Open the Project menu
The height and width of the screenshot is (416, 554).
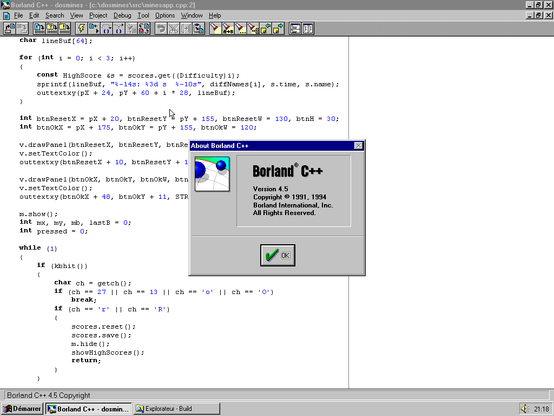click(x=98, y=16)
